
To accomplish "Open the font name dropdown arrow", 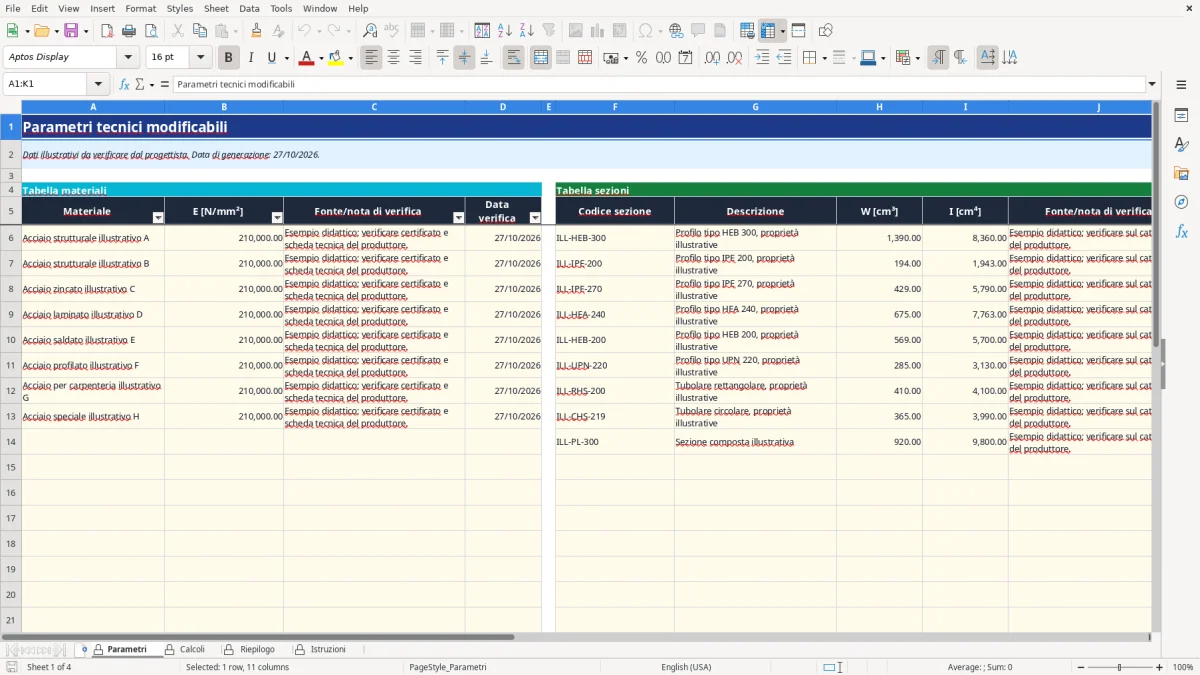I will pos(128,58).
